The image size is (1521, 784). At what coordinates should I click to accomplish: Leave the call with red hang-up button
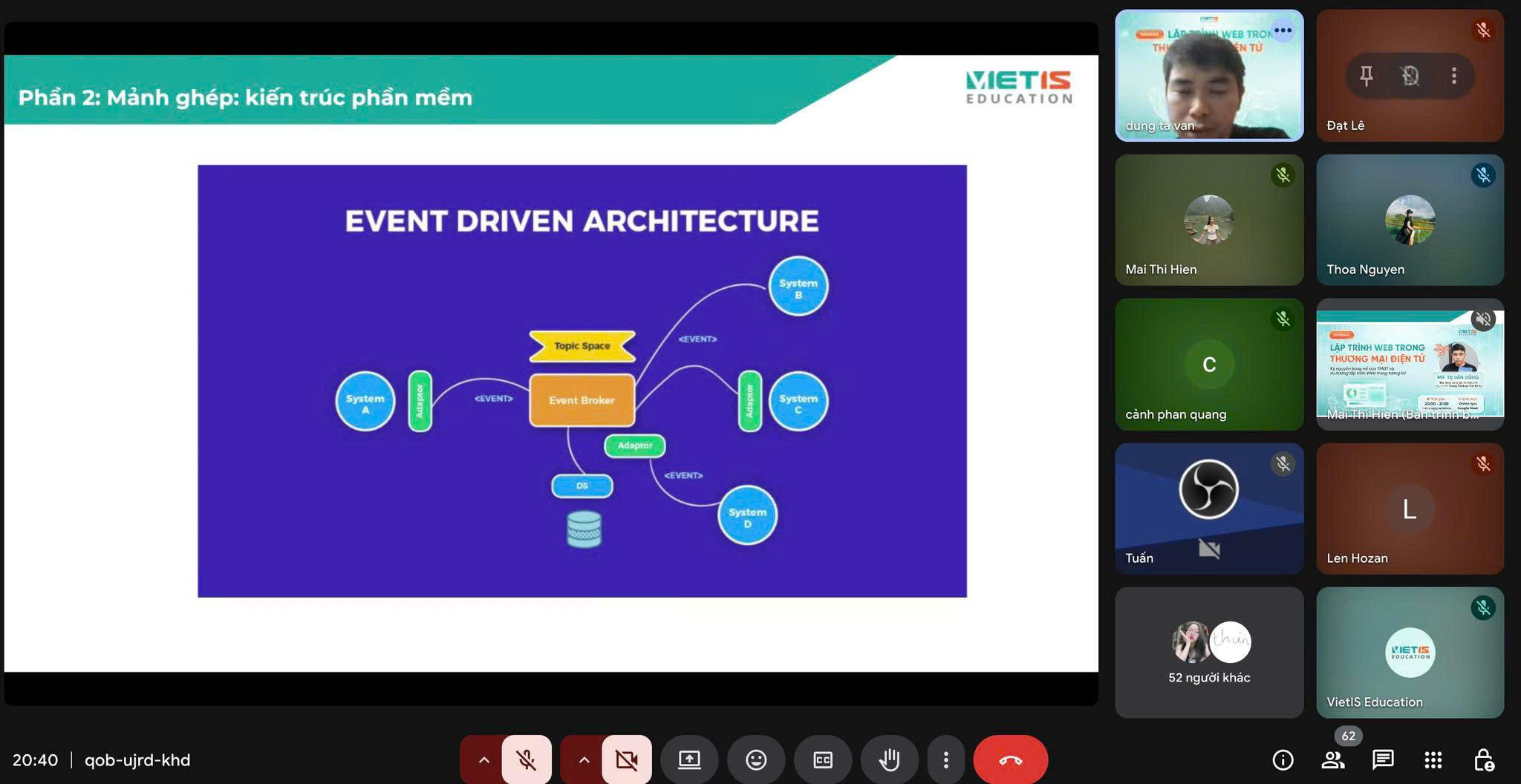(1010, 759)
